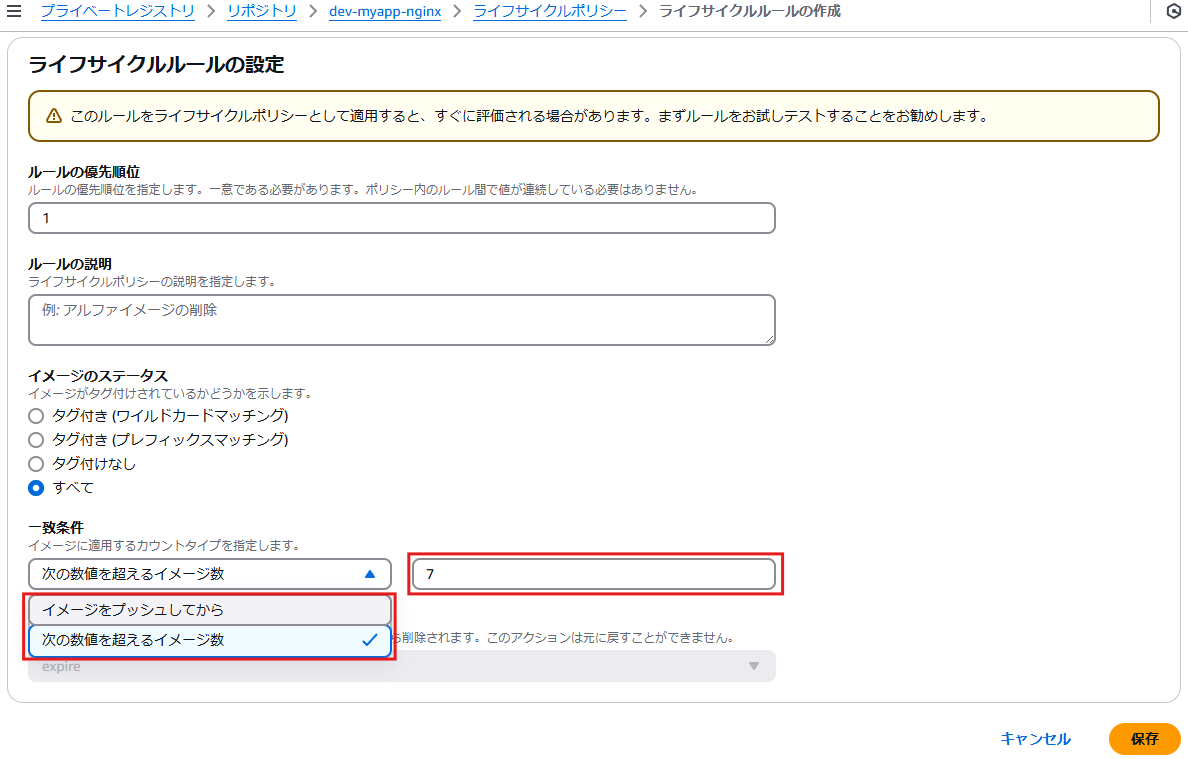This screenshot has width=1188, height=759.
Task: Click the イメージのステータス label
Action: click(x=98, y=376)
